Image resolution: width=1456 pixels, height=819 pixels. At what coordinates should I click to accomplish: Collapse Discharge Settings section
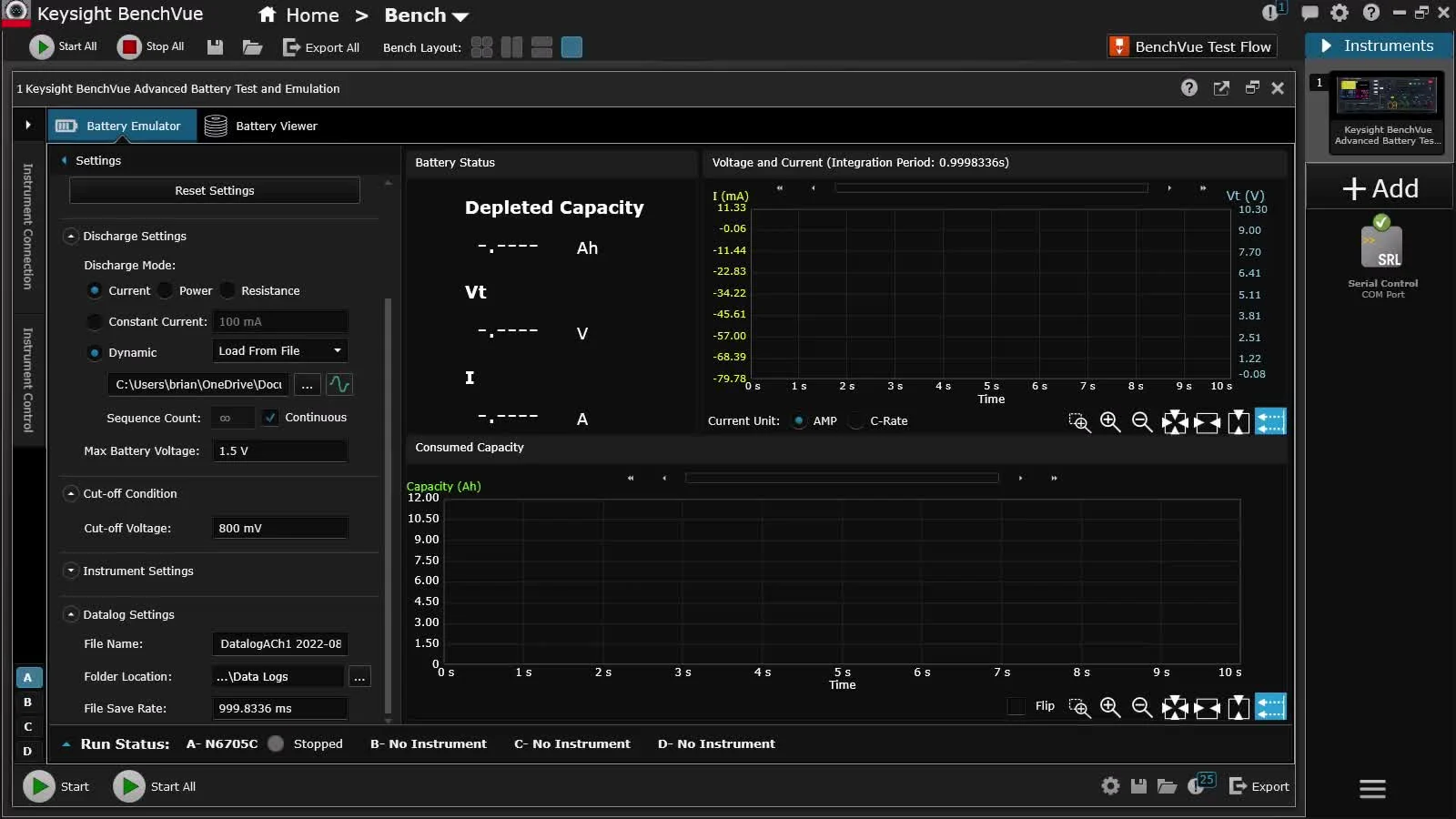click(x=71, y=236)
